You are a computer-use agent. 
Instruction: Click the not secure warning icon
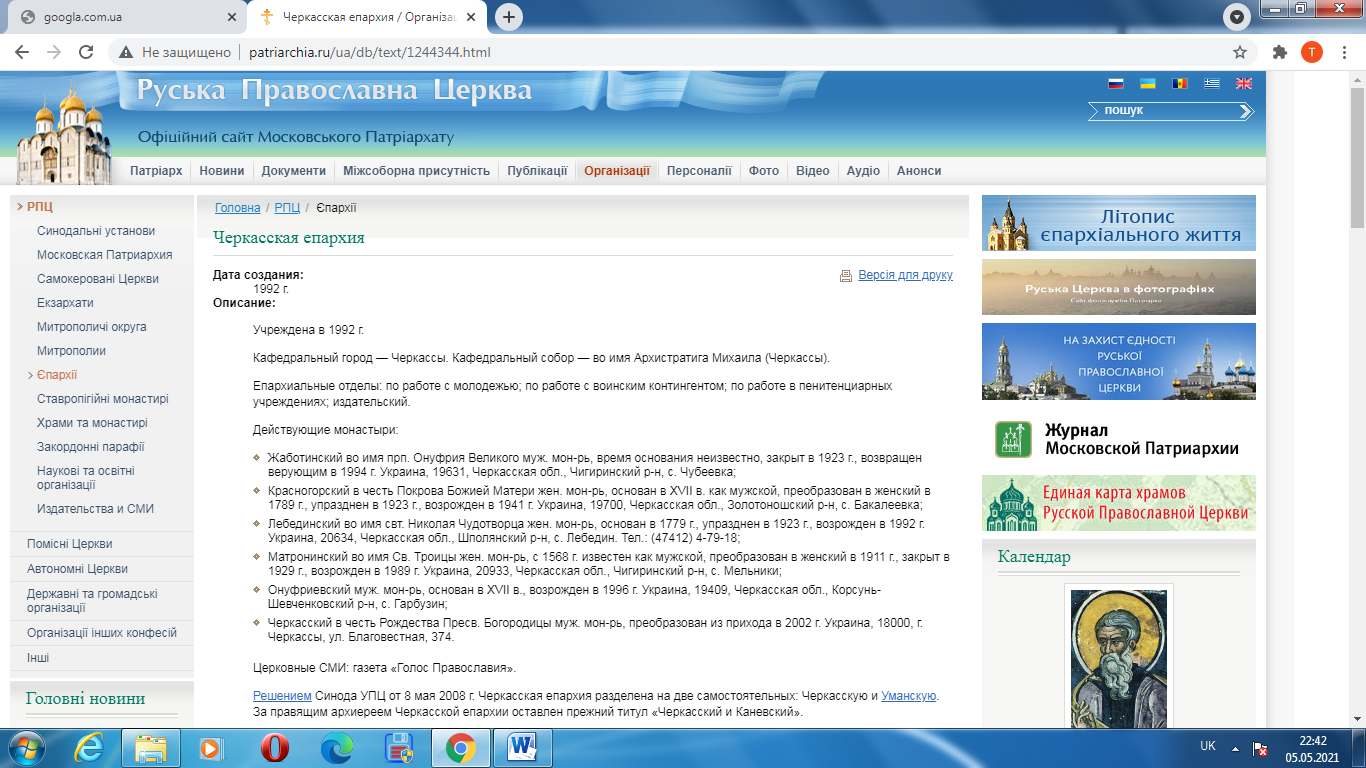tap(126, 52)
